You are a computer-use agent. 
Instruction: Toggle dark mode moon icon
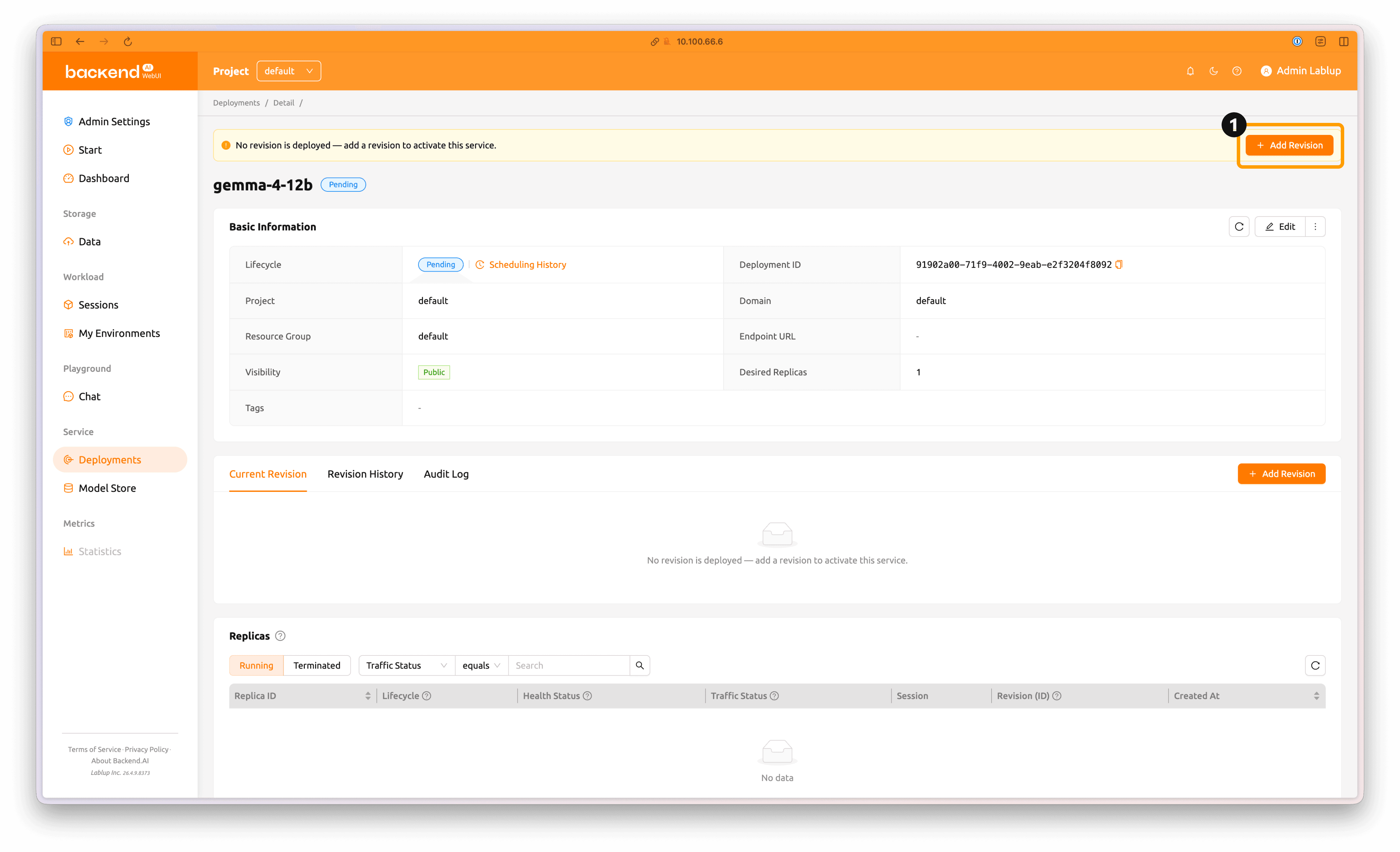pyautogui.click(x=1214, y=71)
